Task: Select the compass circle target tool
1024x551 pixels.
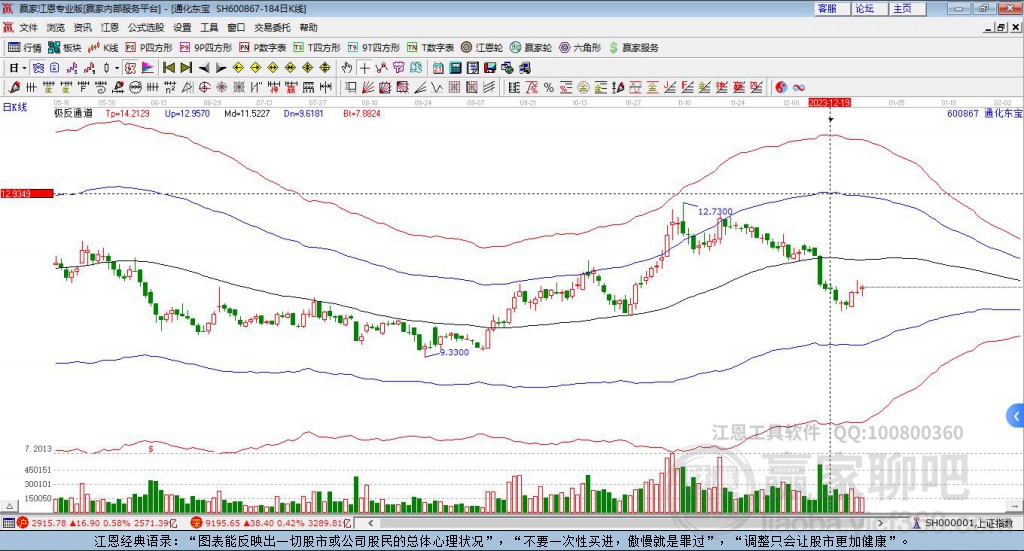Action: point(204,87)
